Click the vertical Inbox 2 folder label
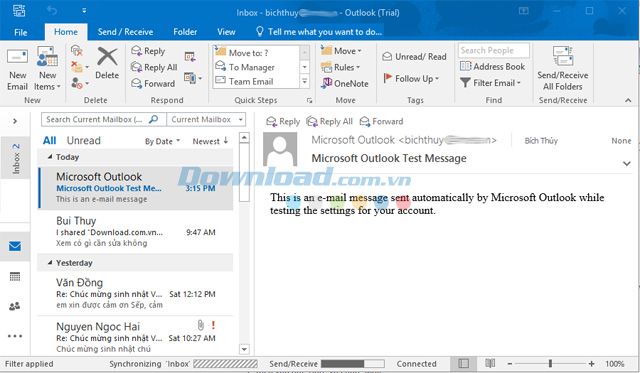 (x=16, y=158)
